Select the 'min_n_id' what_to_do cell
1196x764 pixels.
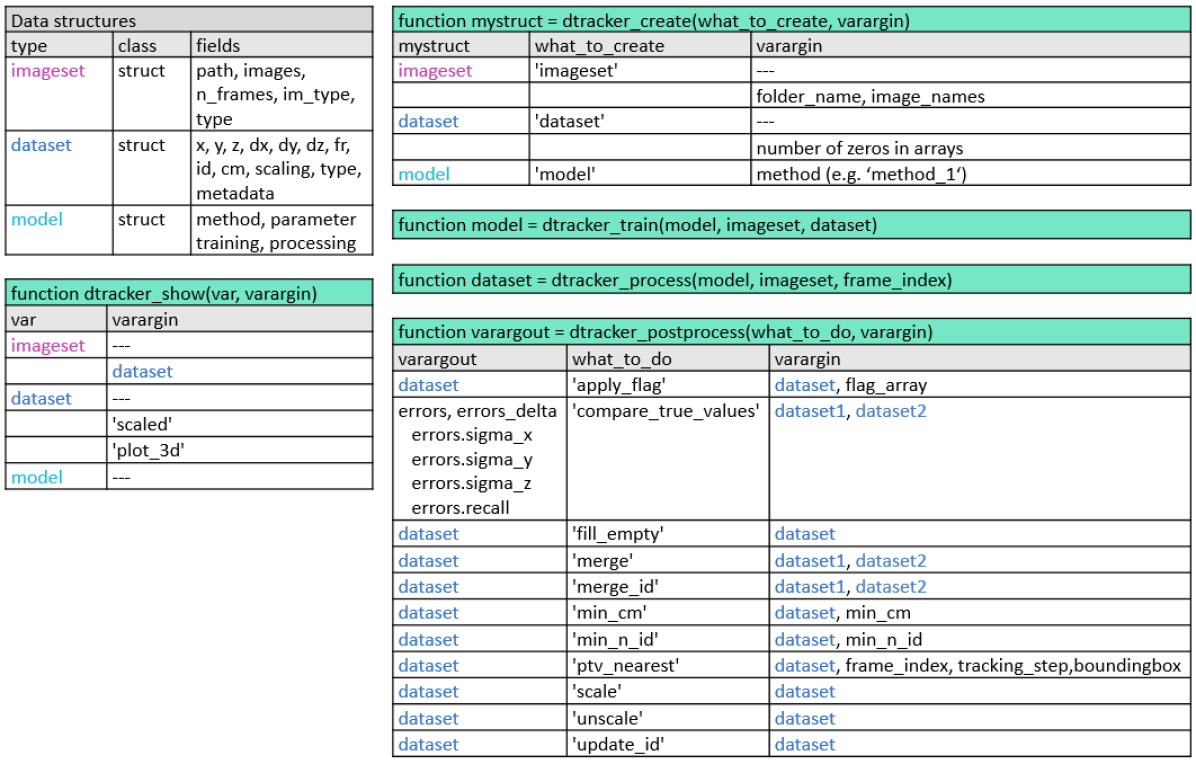tap(668, 639)
